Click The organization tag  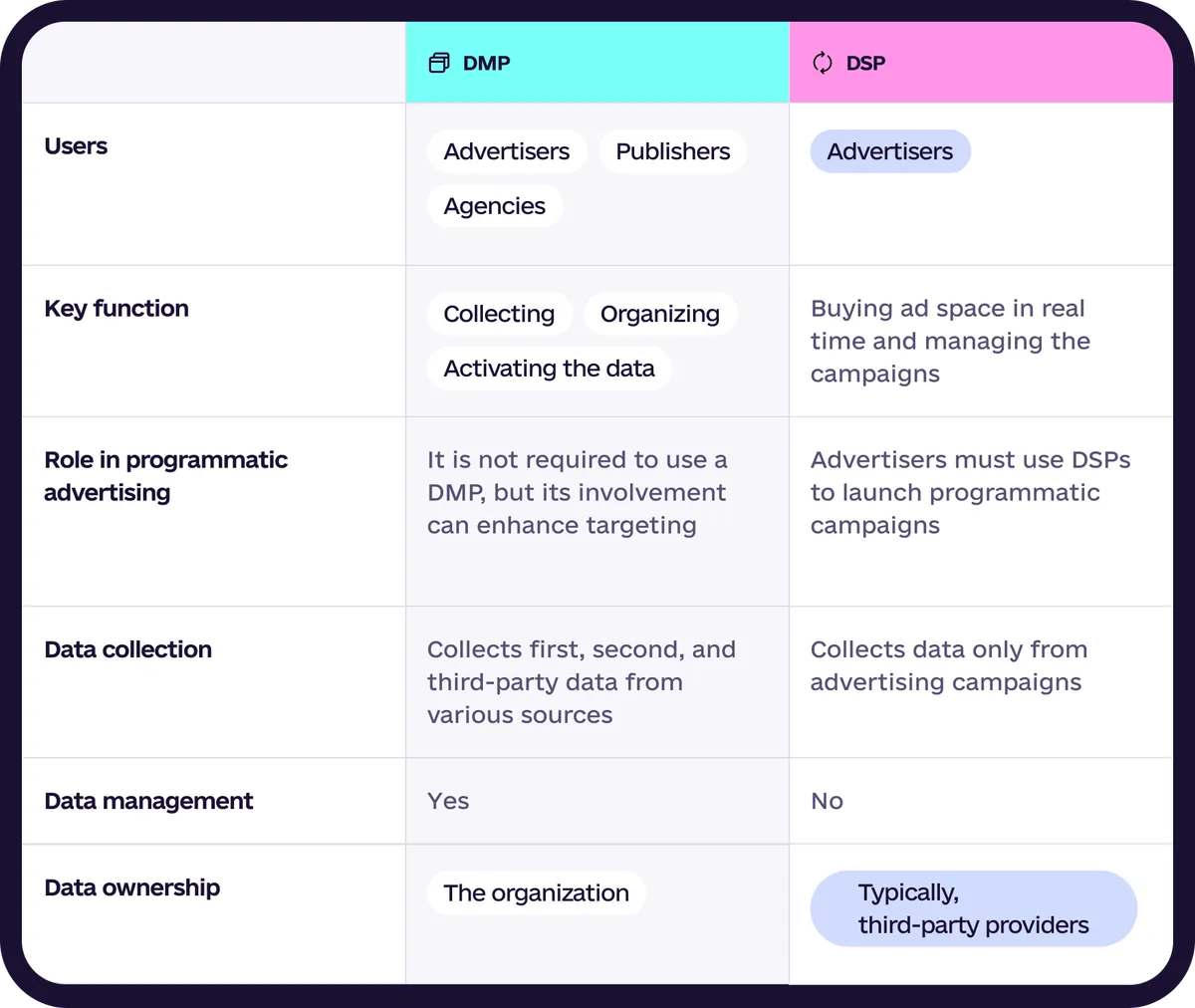click(x=537, y=892)
